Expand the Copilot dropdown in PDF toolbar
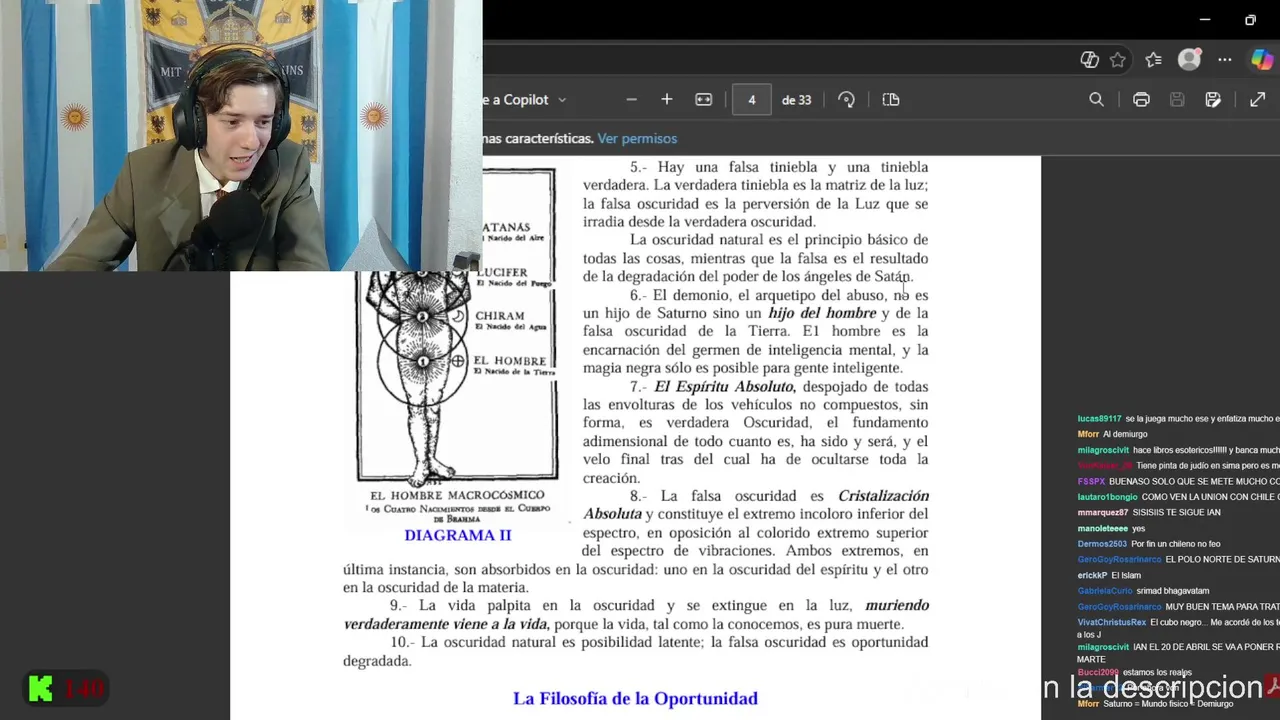 point(562,100)
